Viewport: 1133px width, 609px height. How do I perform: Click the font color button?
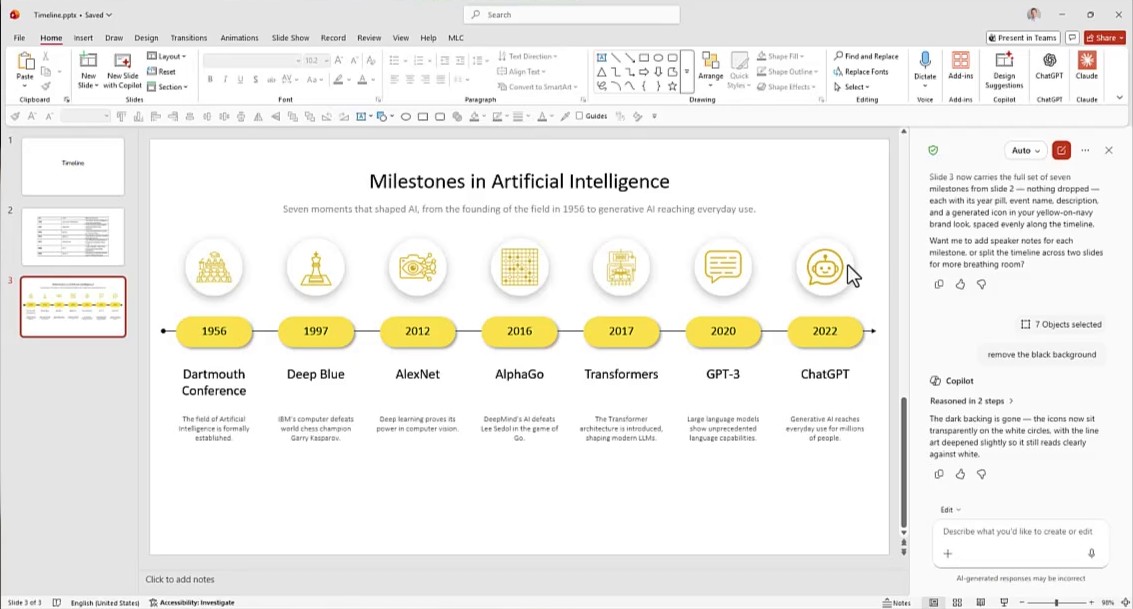(x=363, y=79)
